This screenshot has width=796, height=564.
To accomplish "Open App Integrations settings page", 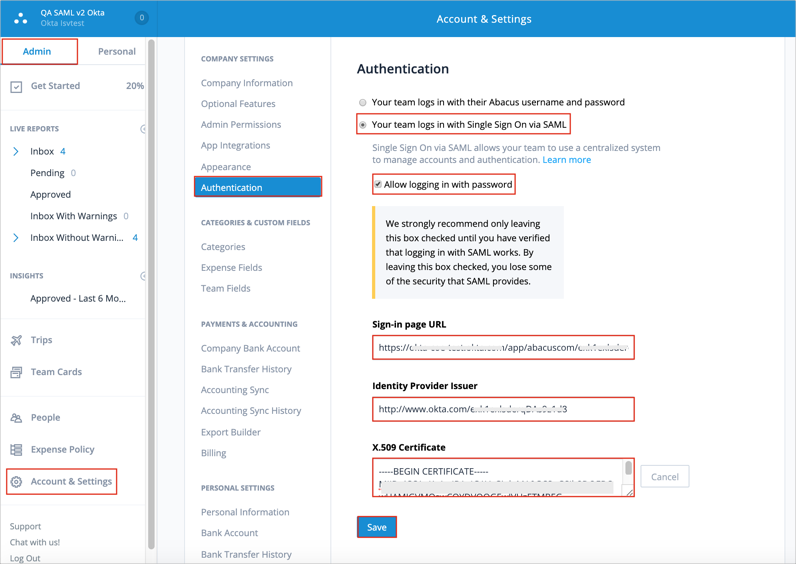I will (x=235, y=146).
